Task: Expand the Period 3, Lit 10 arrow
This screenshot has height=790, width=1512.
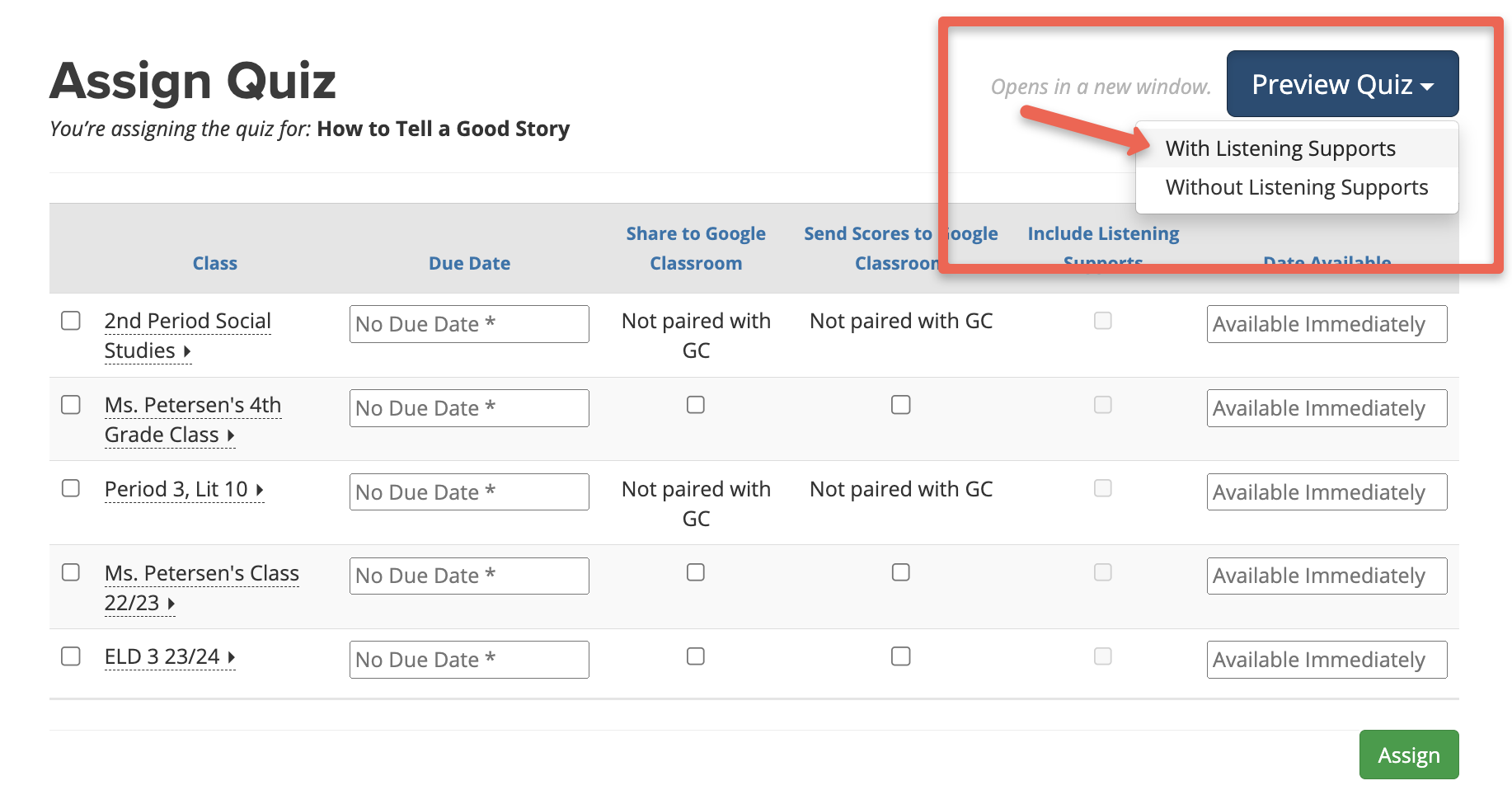Action: [x=260, y=490]
